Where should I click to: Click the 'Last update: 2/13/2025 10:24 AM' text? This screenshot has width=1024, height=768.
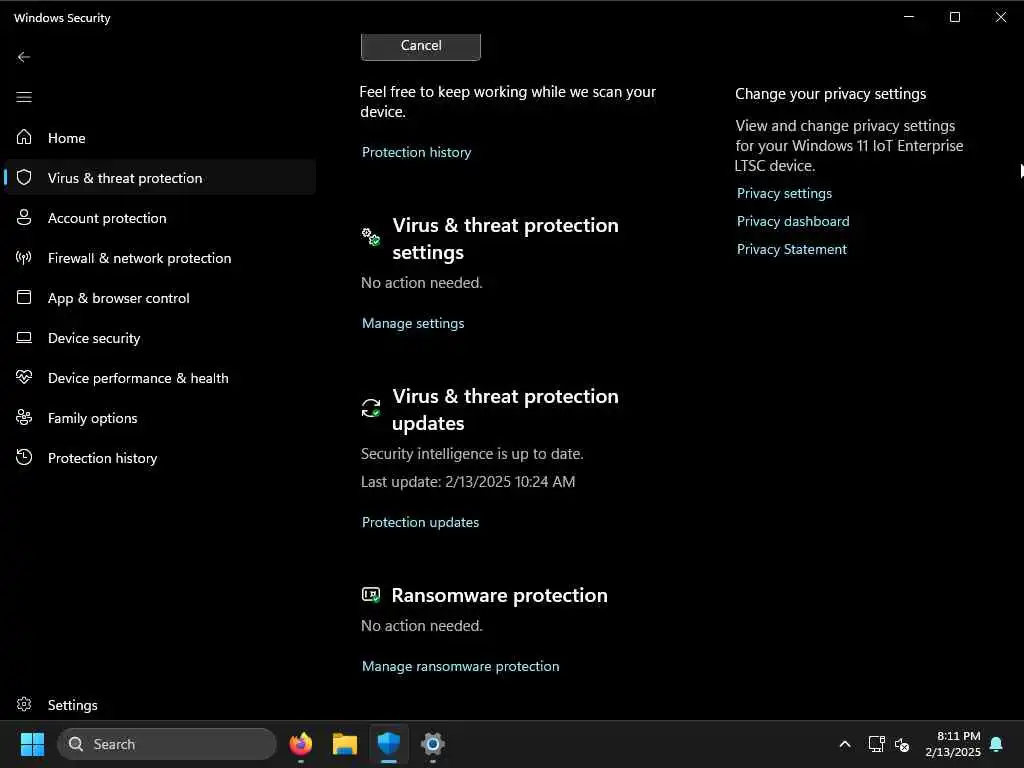[468, 482]
